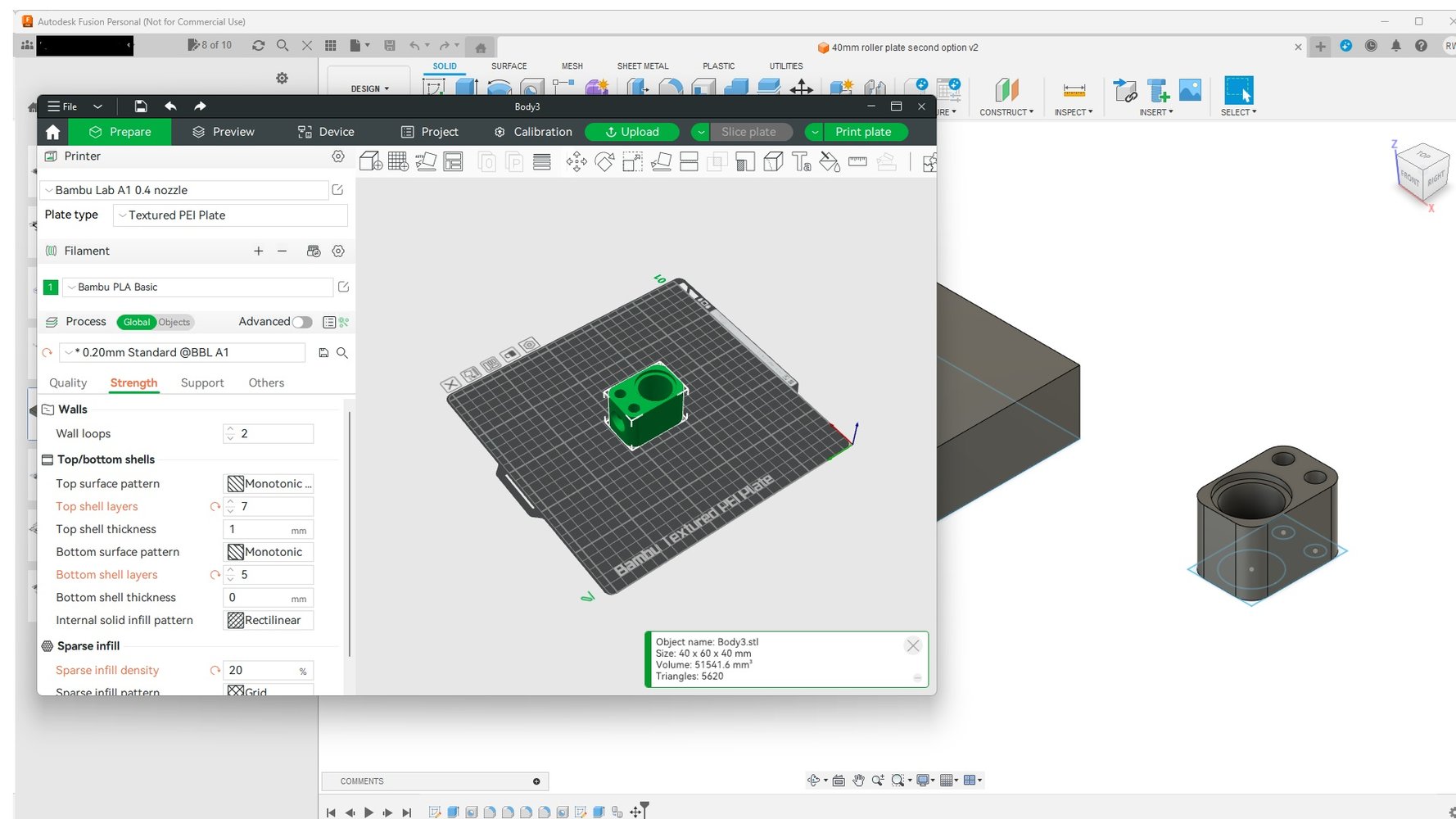
Task: Click the green Upload button
Action: point(631,132)
